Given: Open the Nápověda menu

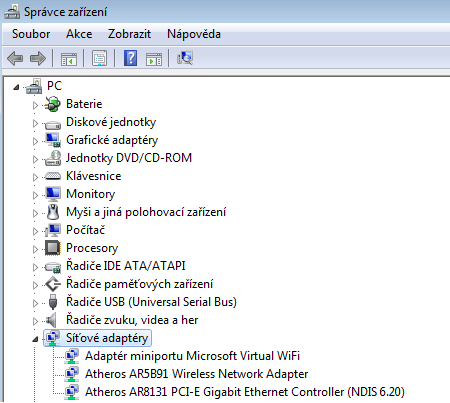Looking at the screenshot, I should tap(194, 34).
